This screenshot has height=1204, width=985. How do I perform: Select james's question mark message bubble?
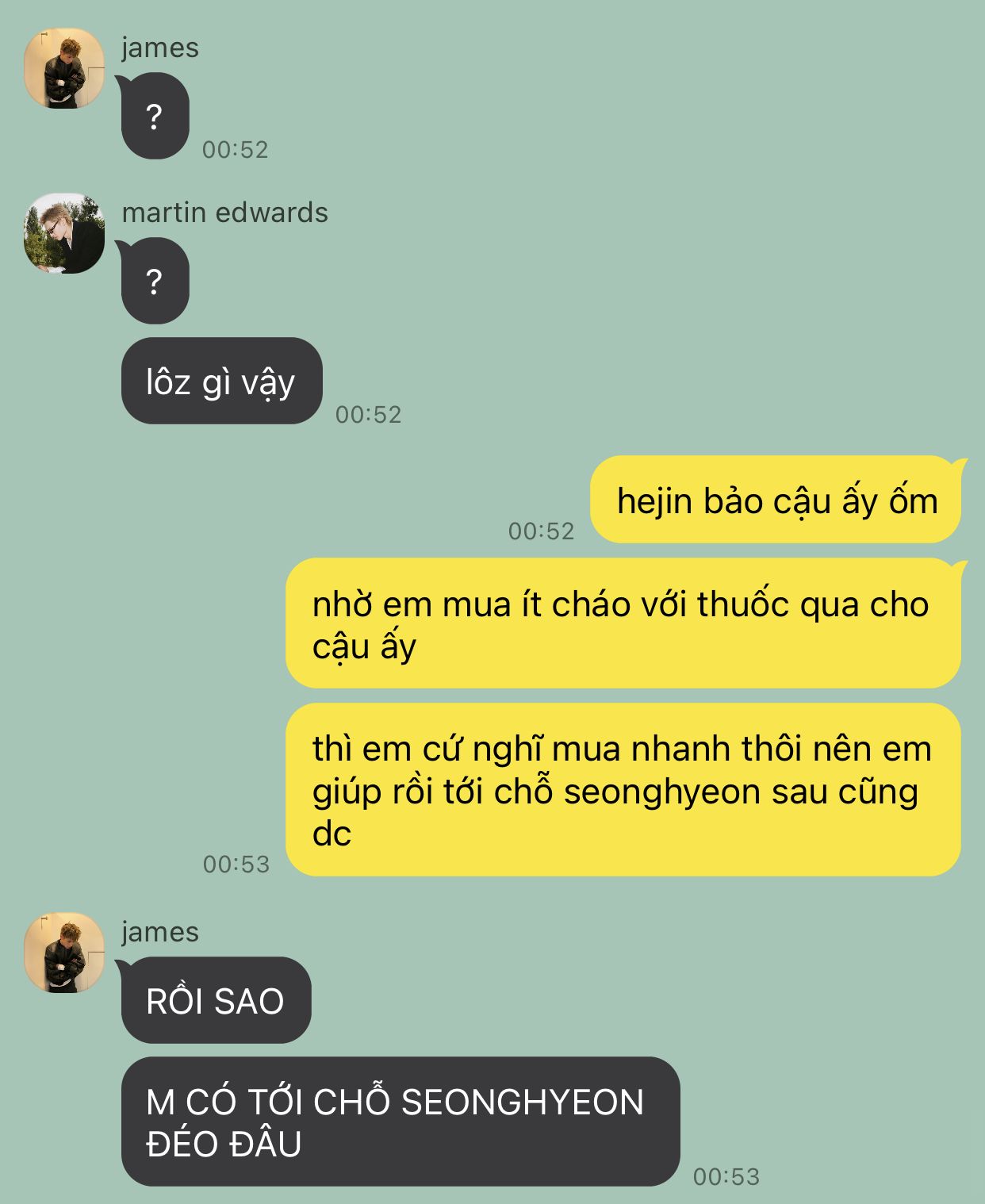pyautogui.click(x=155, y=116)
